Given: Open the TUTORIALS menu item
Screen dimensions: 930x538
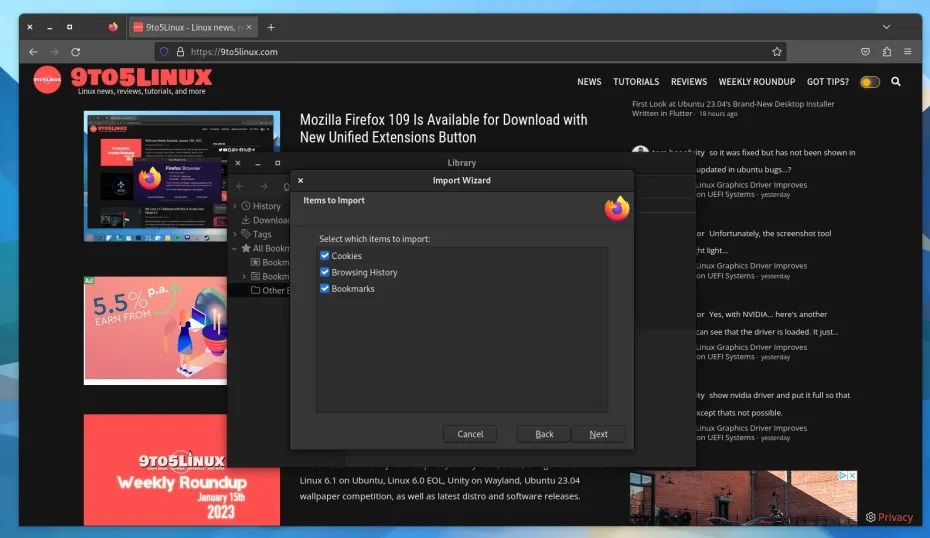Looking at the screenshot, I should point(636,82).
